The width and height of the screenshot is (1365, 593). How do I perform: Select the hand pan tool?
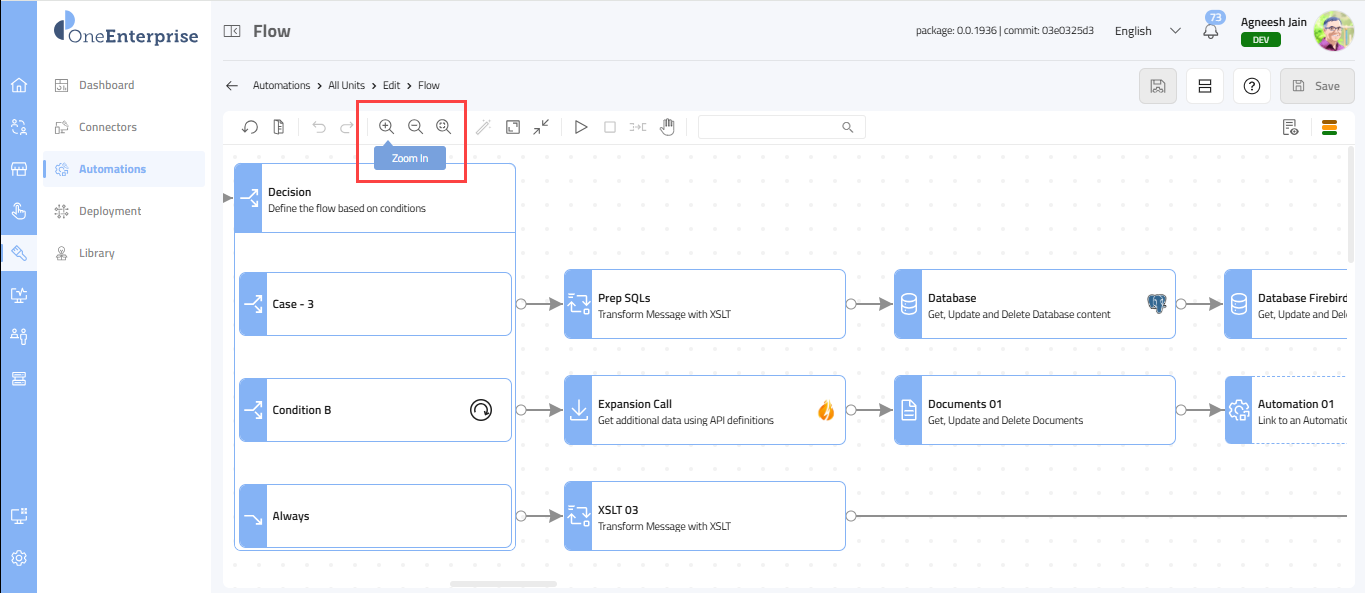click(x=667, y=127)
